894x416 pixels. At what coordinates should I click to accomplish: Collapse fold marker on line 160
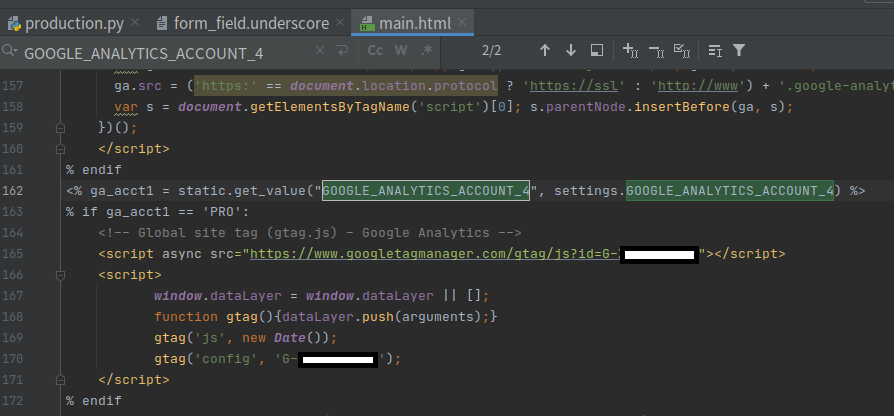(x=60, y=149)
